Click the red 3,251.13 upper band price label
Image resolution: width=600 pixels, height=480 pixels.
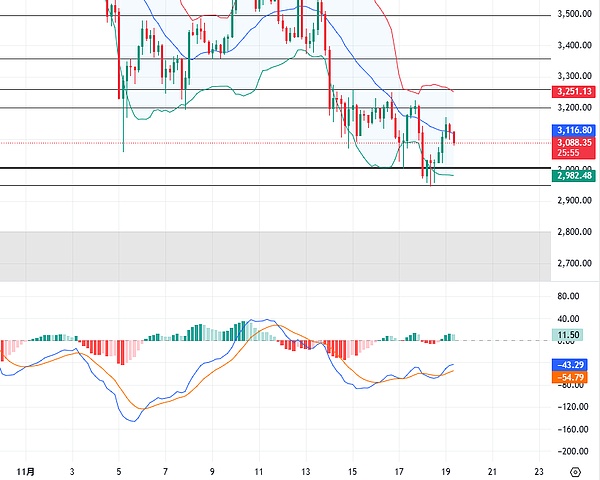pyautogui.click(x=575, y=91)
